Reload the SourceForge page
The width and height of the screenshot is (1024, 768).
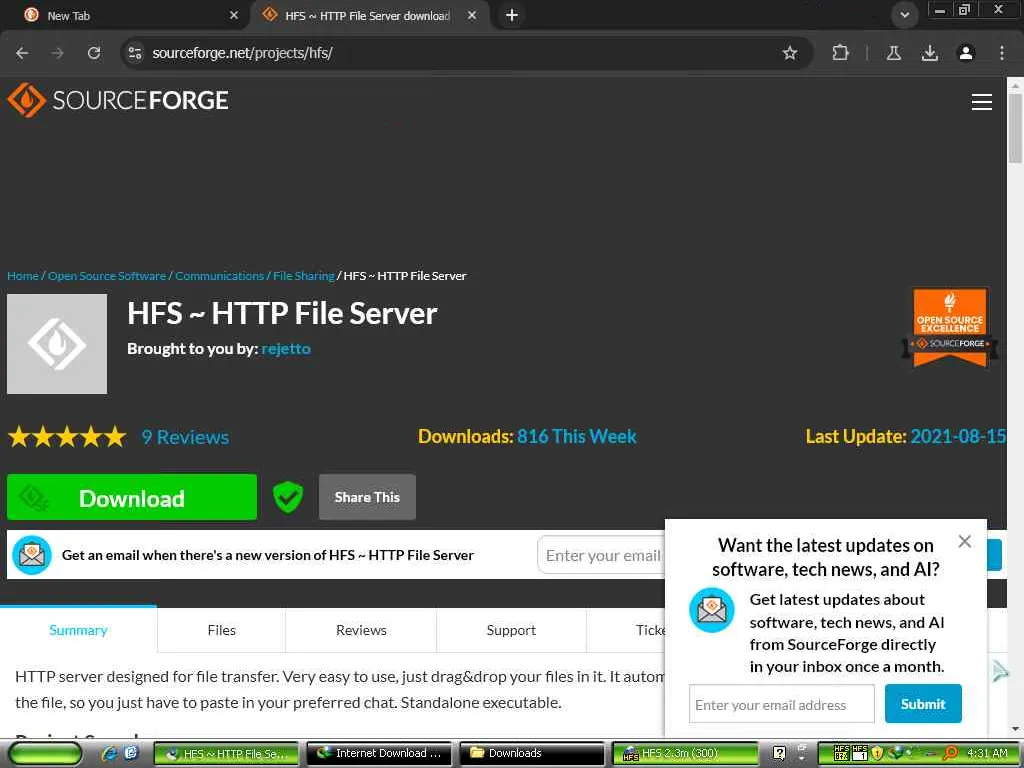(x=94, y=53)
